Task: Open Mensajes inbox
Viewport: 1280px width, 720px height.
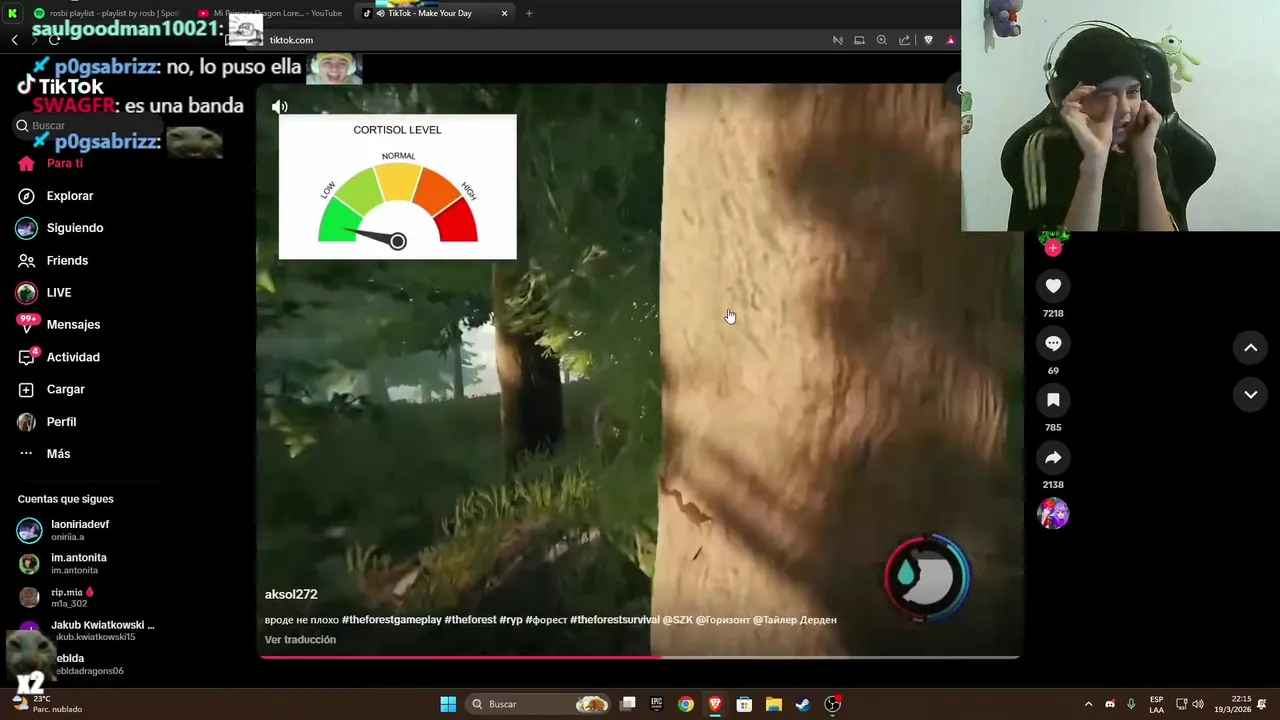Action: coord(59,324)
